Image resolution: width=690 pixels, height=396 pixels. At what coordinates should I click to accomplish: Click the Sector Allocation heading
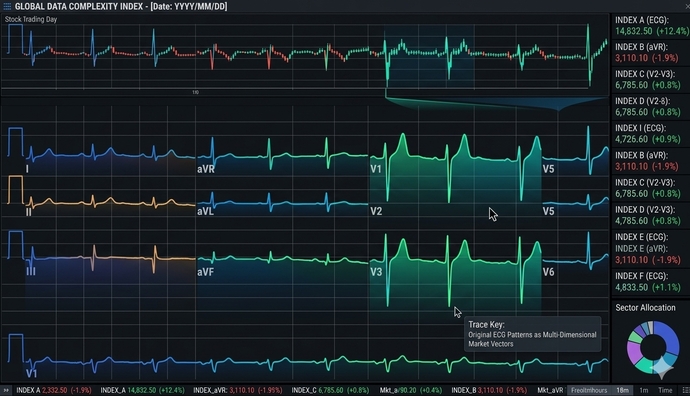point(645,308)
